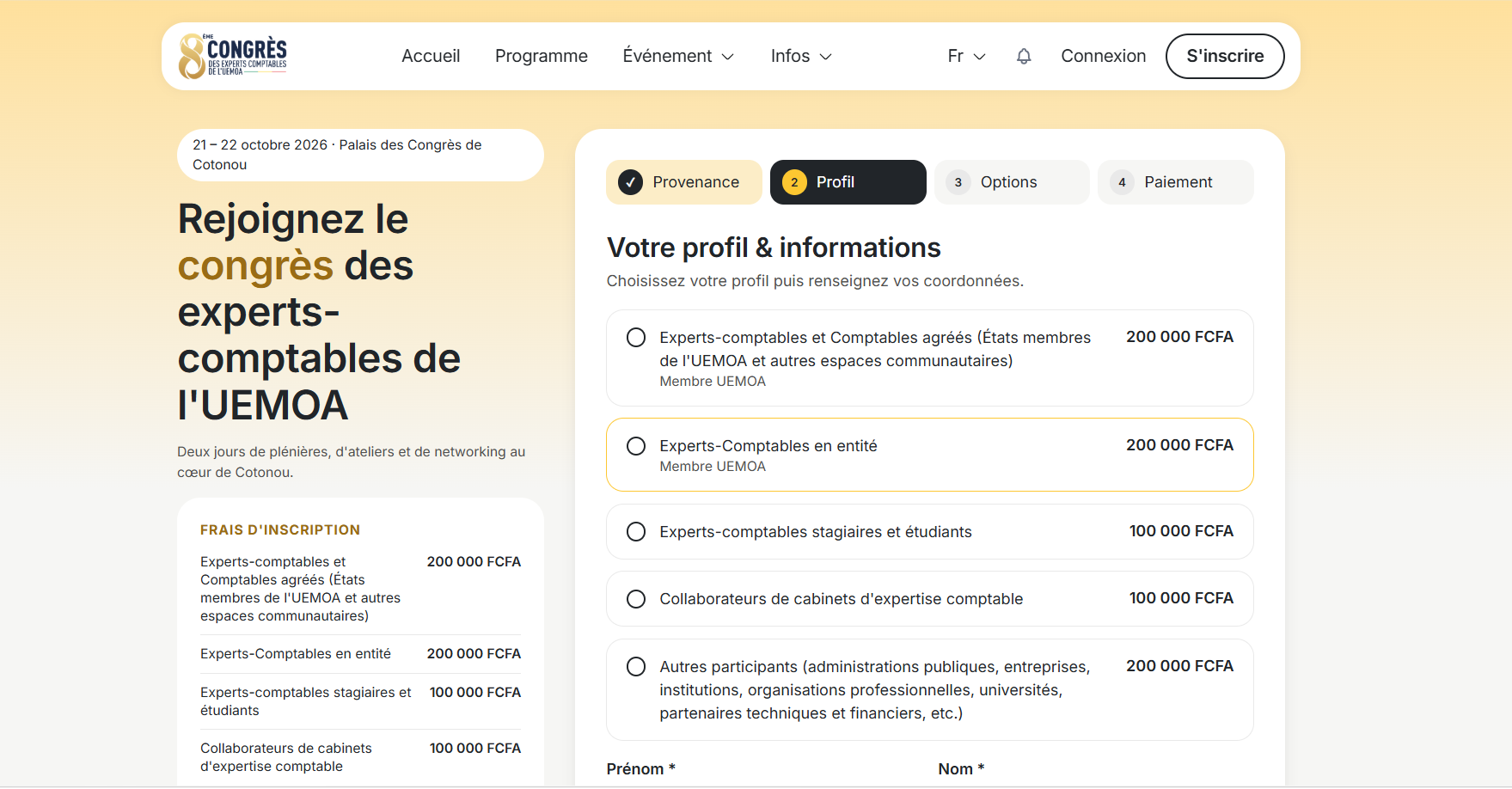
Task: Go to the Programme page
Action: pyautogui.click(x=542, y=56)
